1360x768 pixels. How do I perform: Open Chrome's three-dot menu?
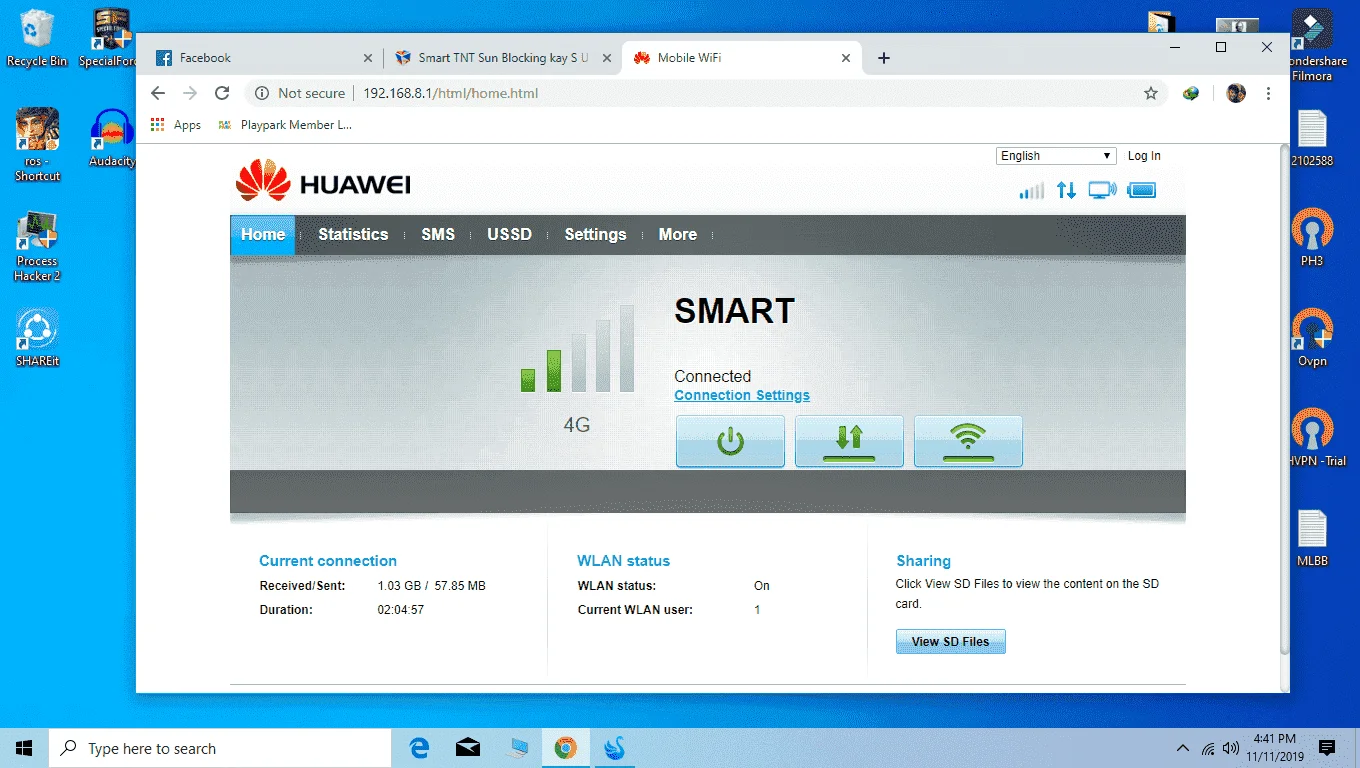click(x=1268, y=93)
